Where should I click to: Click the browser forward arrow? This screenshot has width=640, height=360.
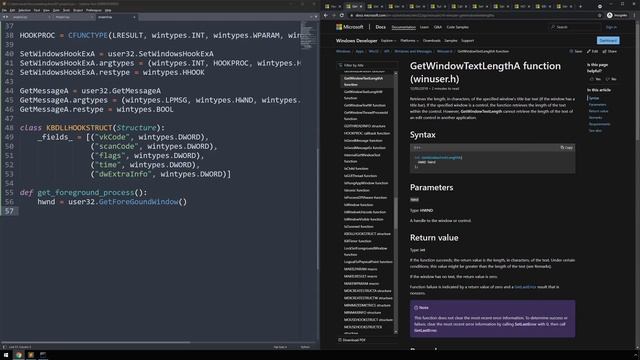[333, 15]
